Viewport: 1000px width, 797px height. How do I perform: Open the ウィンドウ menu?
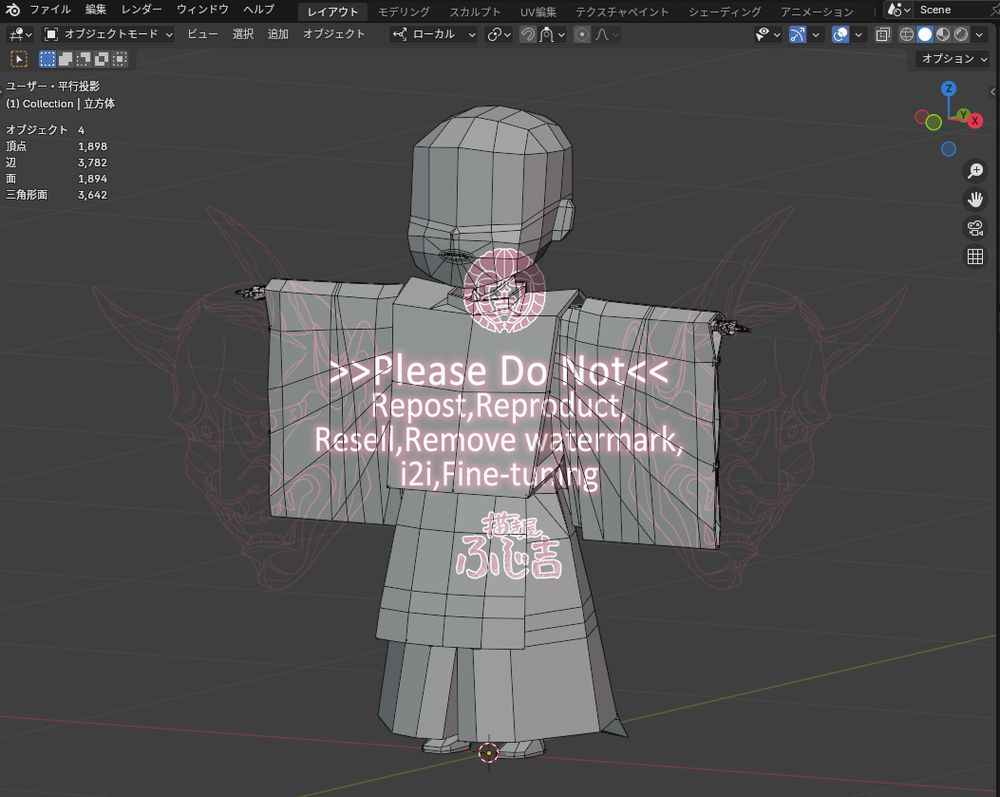(202, 10)
